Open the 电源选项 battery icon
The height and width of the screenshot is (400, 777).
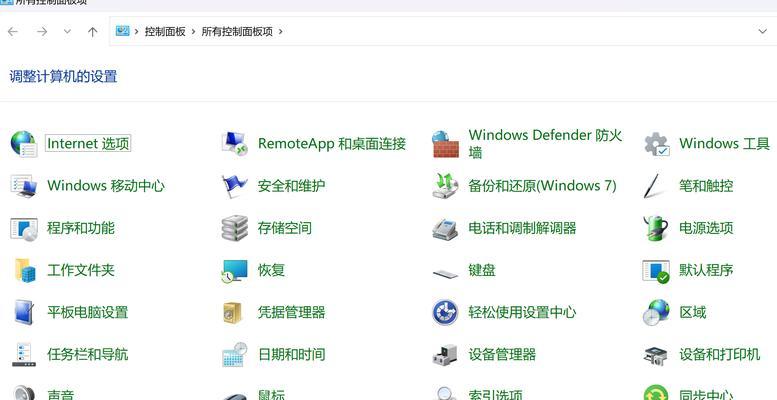(656, 228)
